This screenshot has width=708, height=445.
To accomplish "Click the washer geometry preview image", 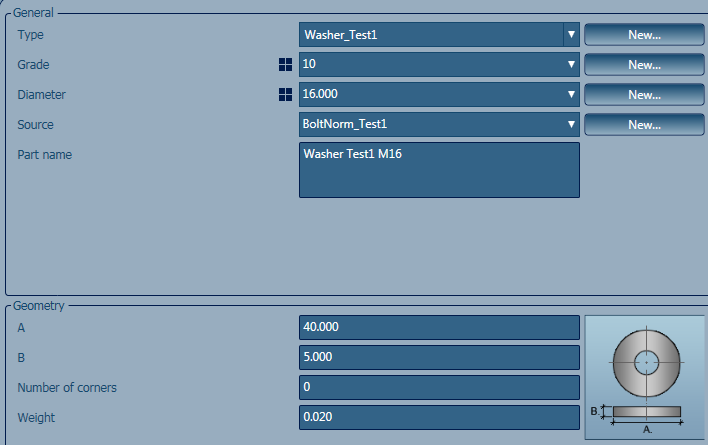I will pyautogui.click(x=645, y=377).
